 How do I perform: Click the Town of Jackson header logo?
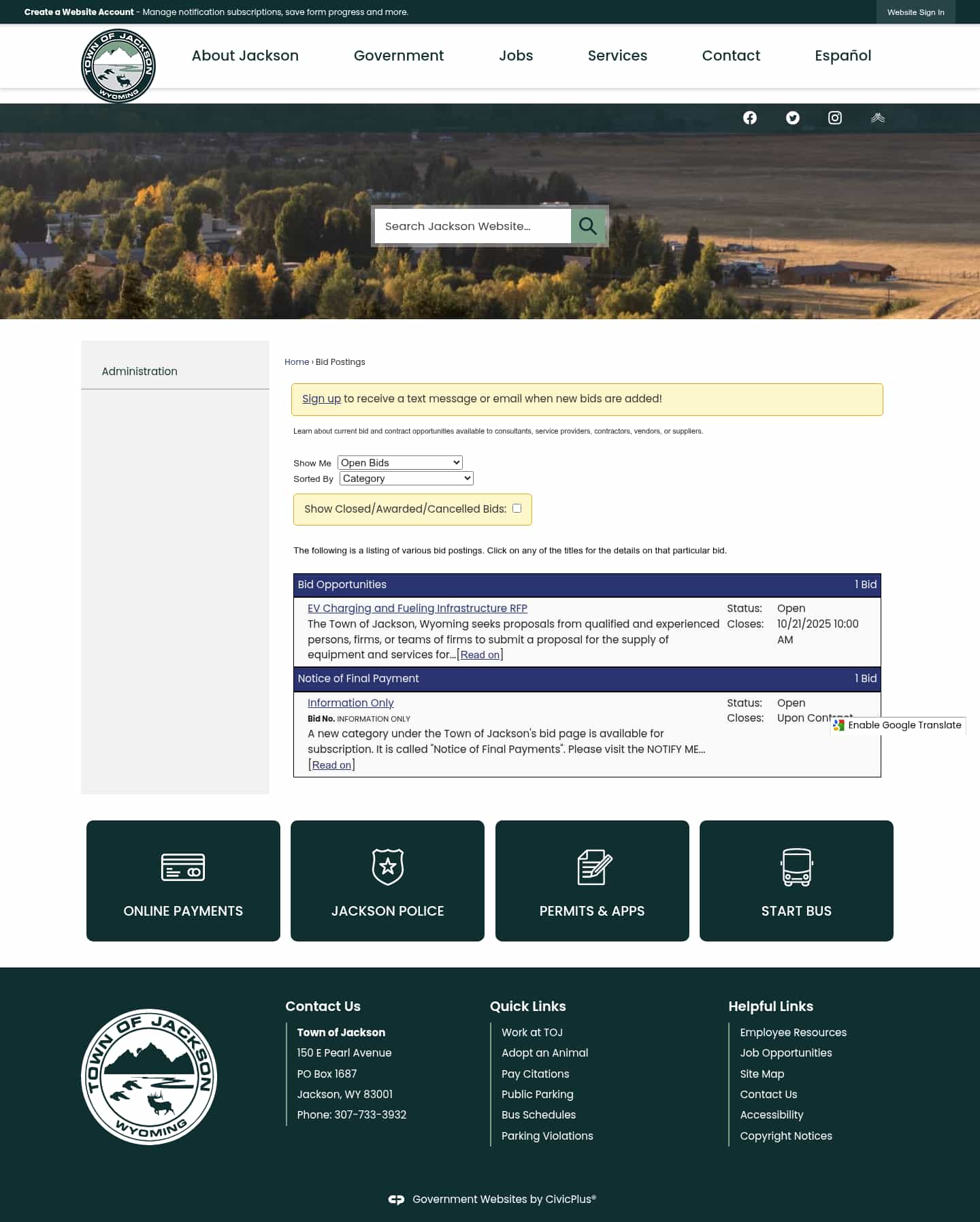click(x=118, y=66)
